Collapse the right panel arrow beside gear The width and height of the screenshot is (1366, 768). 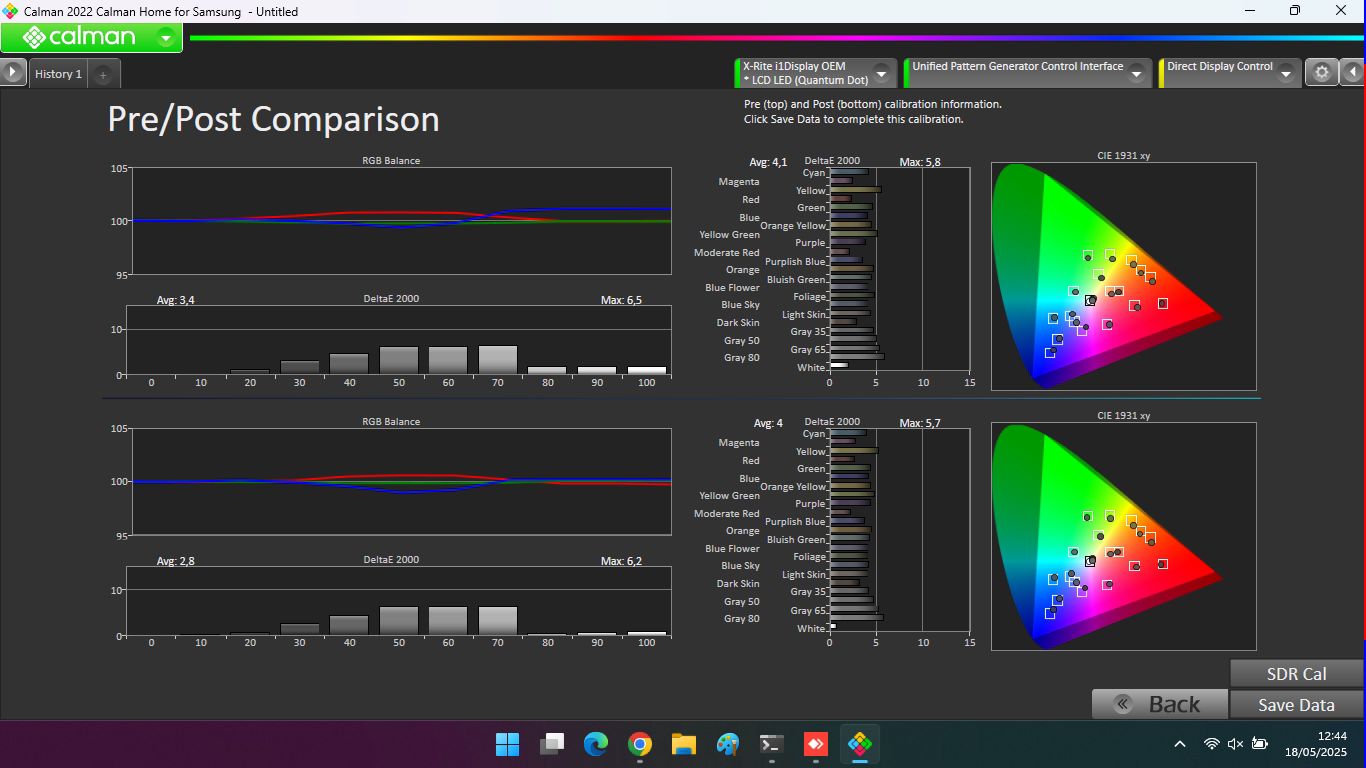[x=1353, y=72]
